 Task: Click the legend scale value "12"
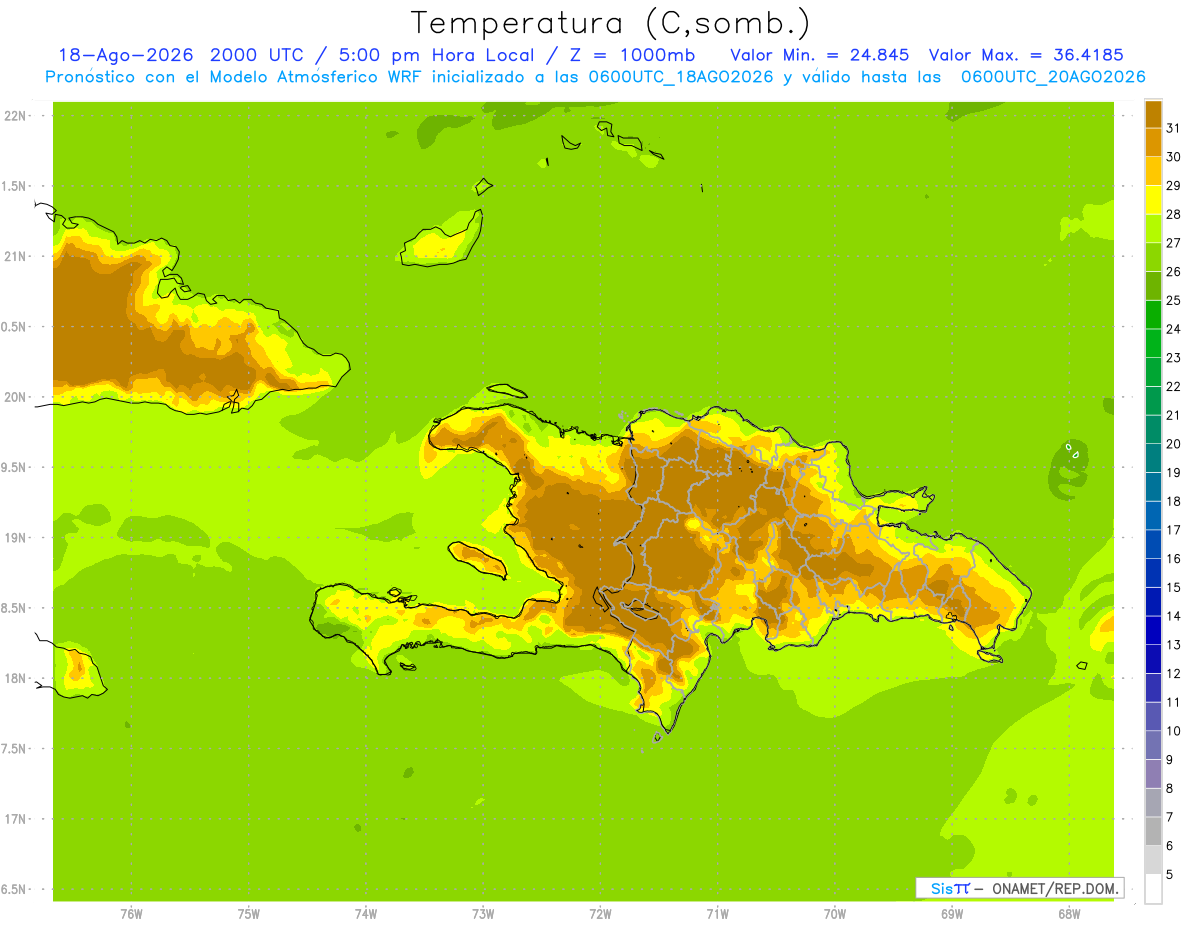coord(1173,674)
